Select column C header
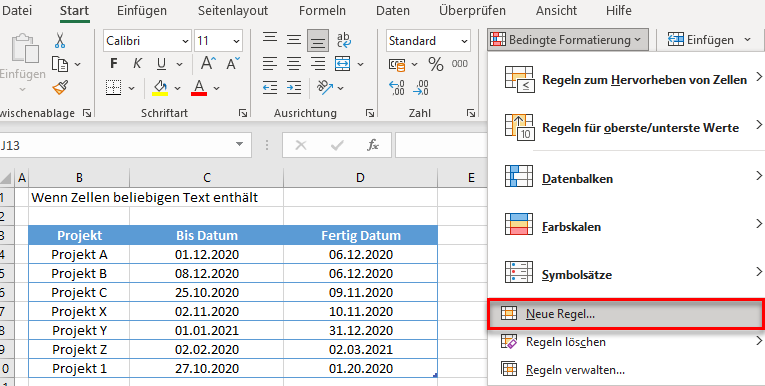 pyautogui.click(x=207, y=178)
